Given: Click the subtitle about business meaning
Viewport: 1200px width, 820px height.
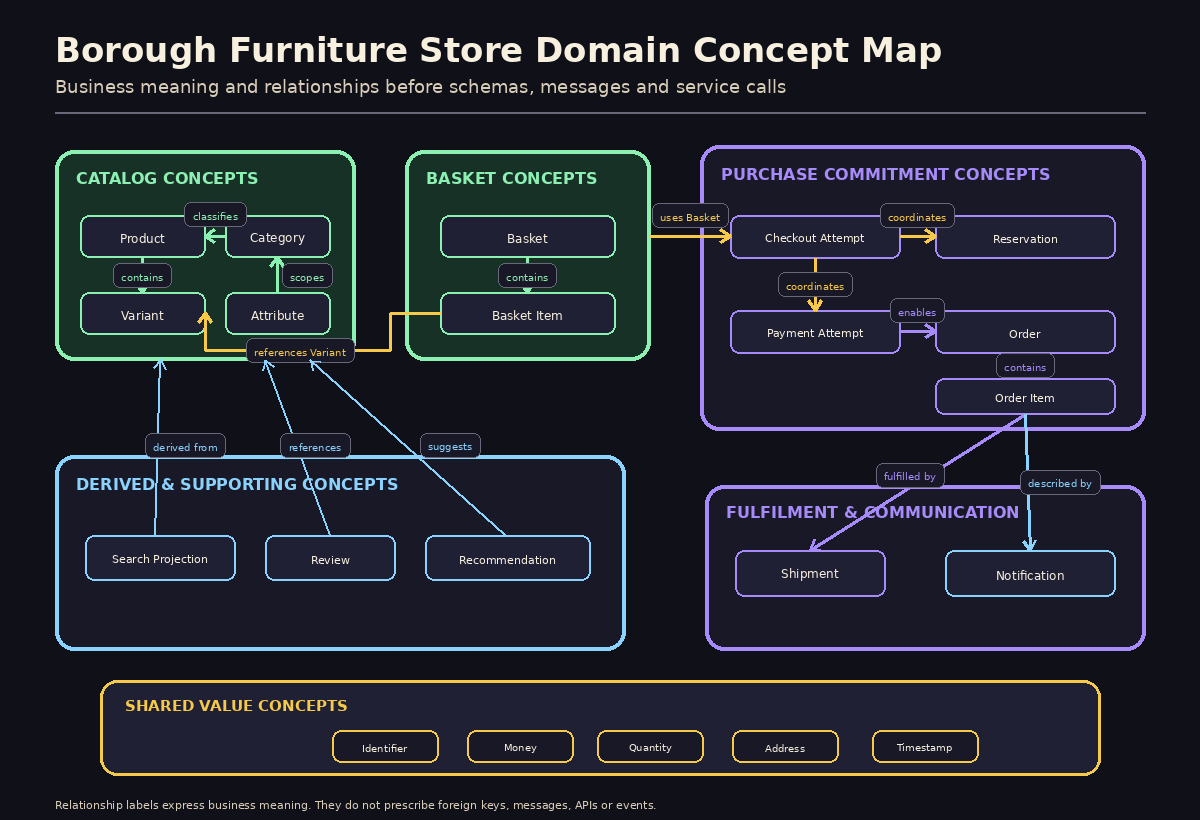Looking at the screenshot, I should point(420,87).
